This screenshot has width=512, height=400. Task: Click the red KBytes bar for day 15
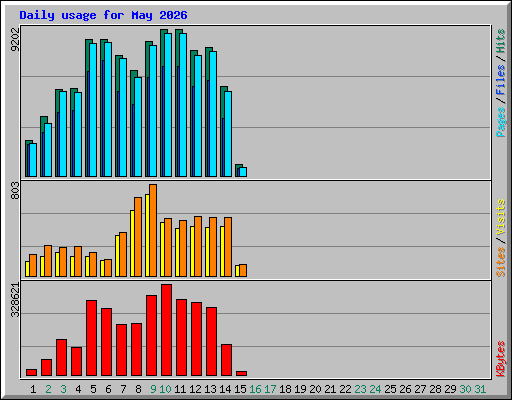tap(242, 374)
